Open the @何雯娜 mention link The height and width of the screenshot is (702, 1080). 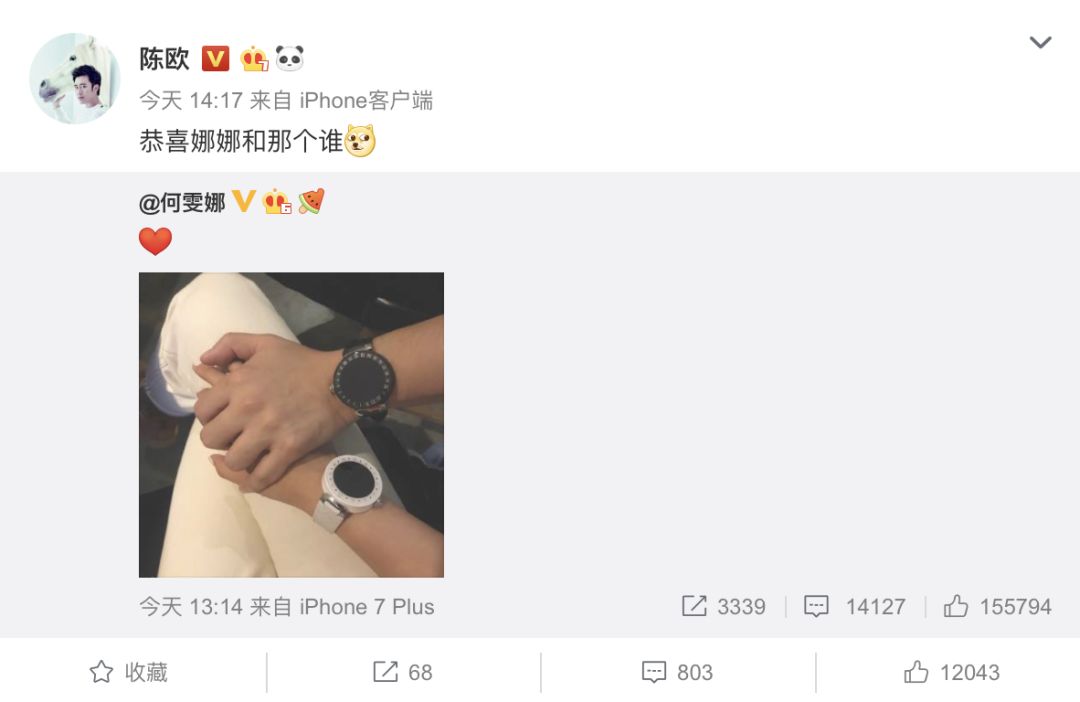(x=182, y=203)
